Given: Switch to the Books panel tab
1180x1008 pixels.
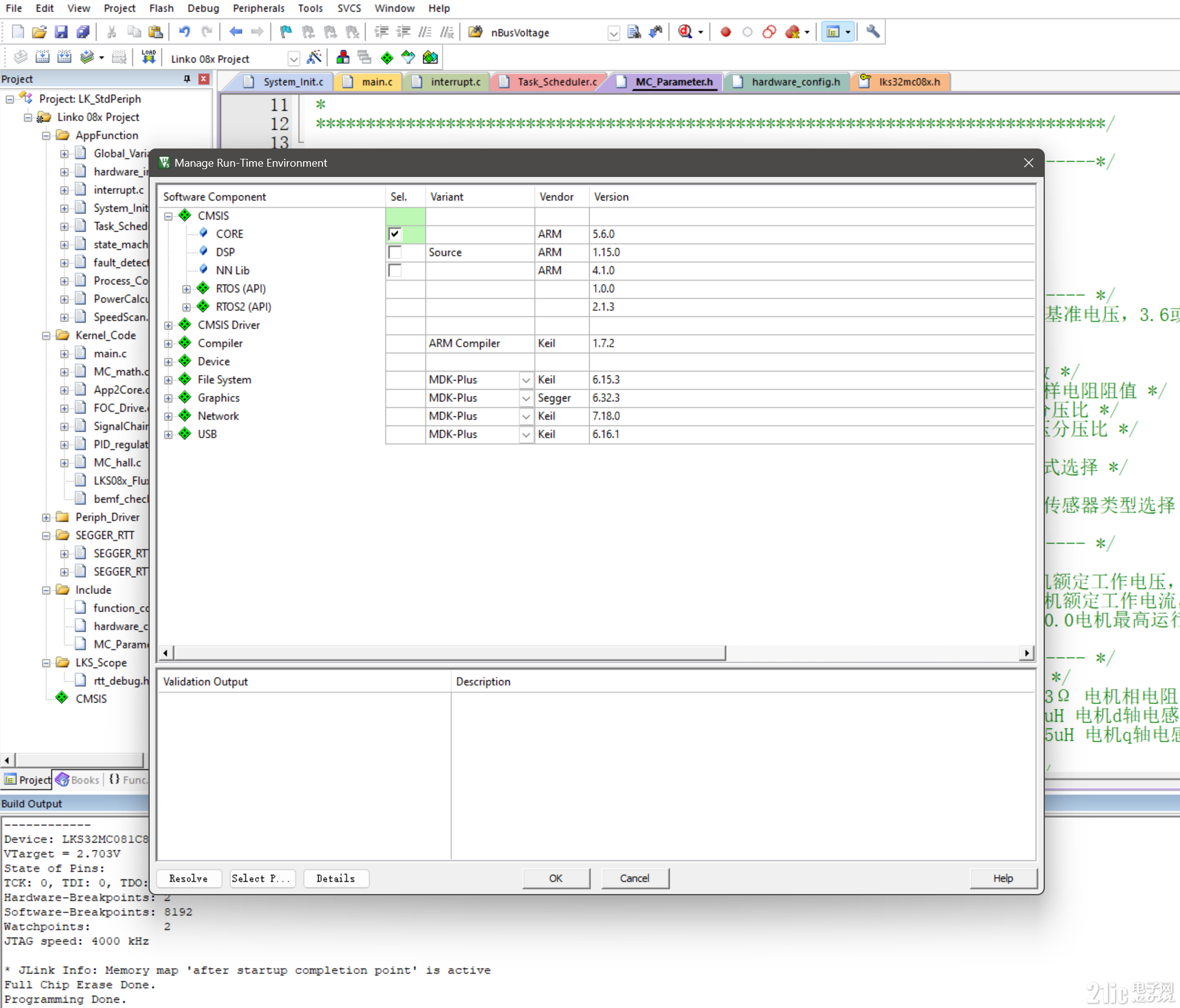Looking at the screenshot, I should pos(78,780).
